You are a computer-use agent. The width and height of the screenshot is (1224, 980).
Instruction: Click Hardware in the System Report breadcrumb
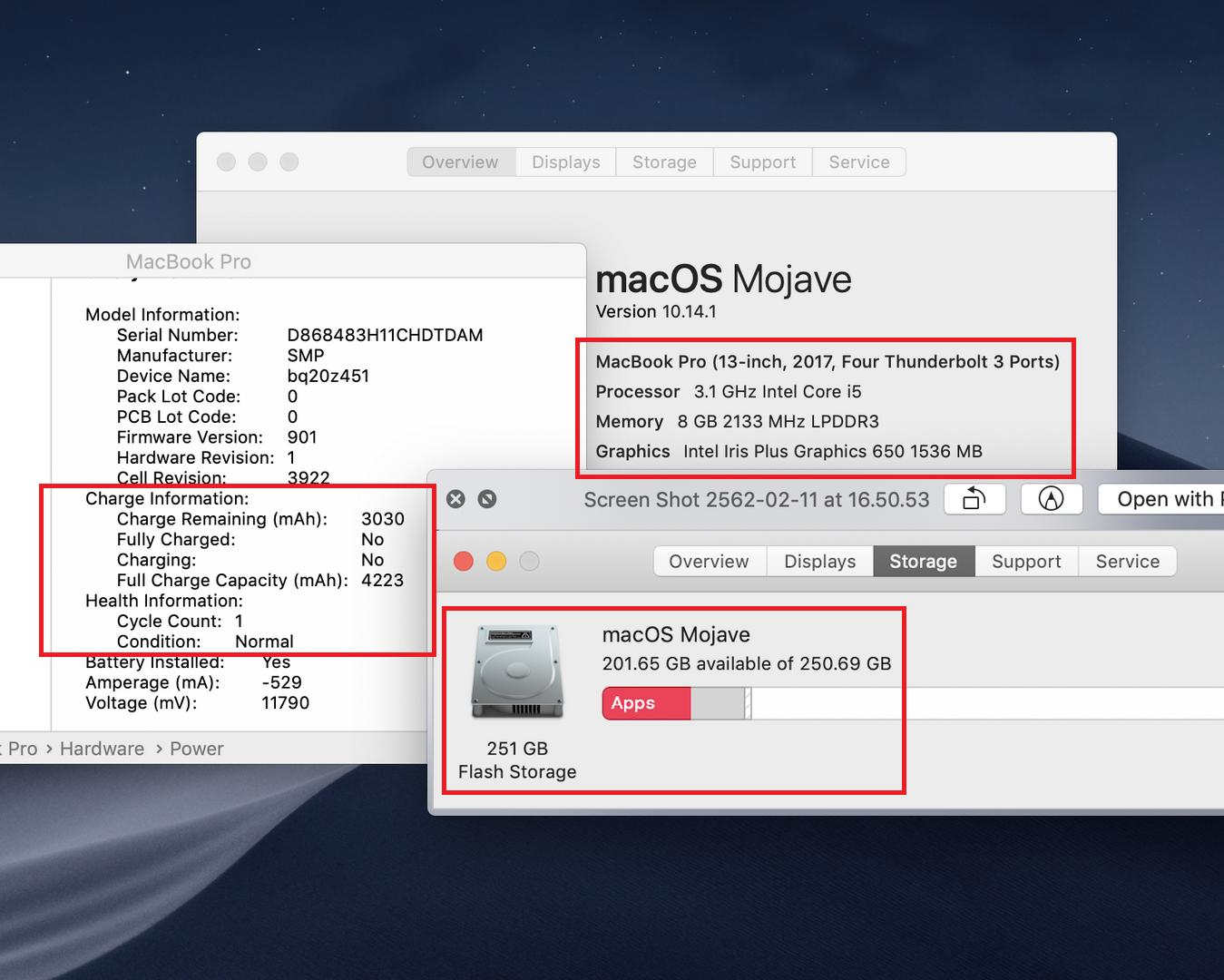(102, 749)
